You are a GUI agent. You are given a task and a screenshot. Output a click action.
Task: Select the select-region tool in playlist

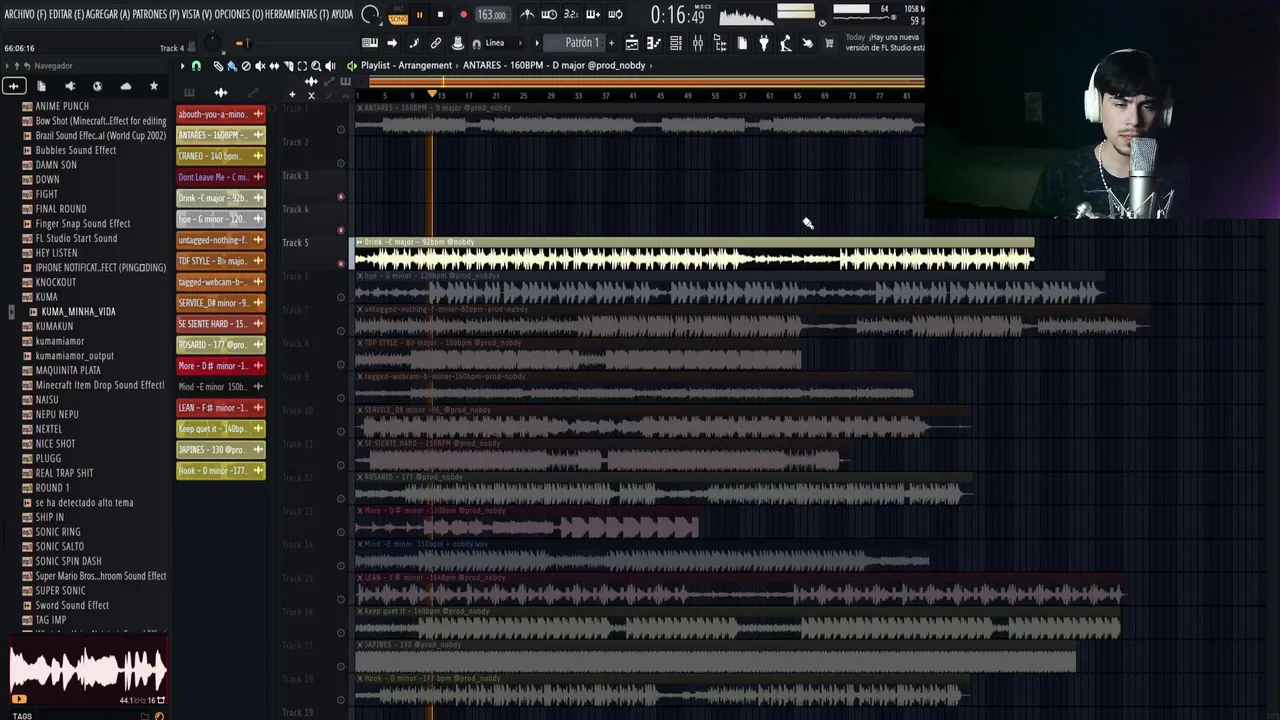tap(302, 66)
